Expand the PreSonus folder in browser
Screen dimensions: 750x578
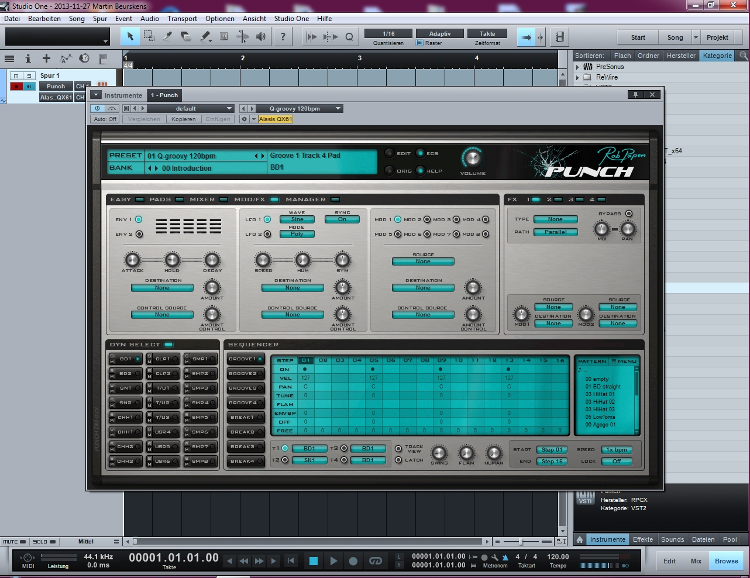[x=577, y=67]
